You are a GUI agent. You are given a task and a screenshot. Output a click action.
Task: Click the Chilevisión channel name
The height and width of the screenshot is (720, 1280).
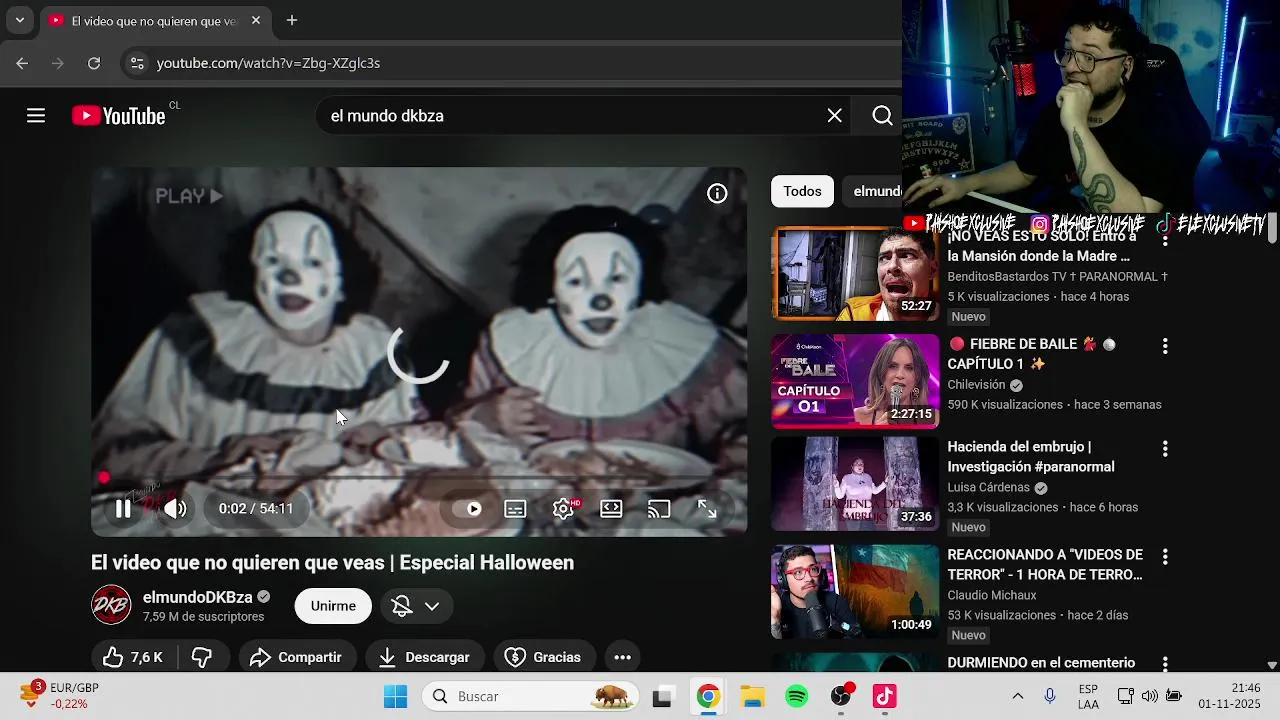(976, 385)
